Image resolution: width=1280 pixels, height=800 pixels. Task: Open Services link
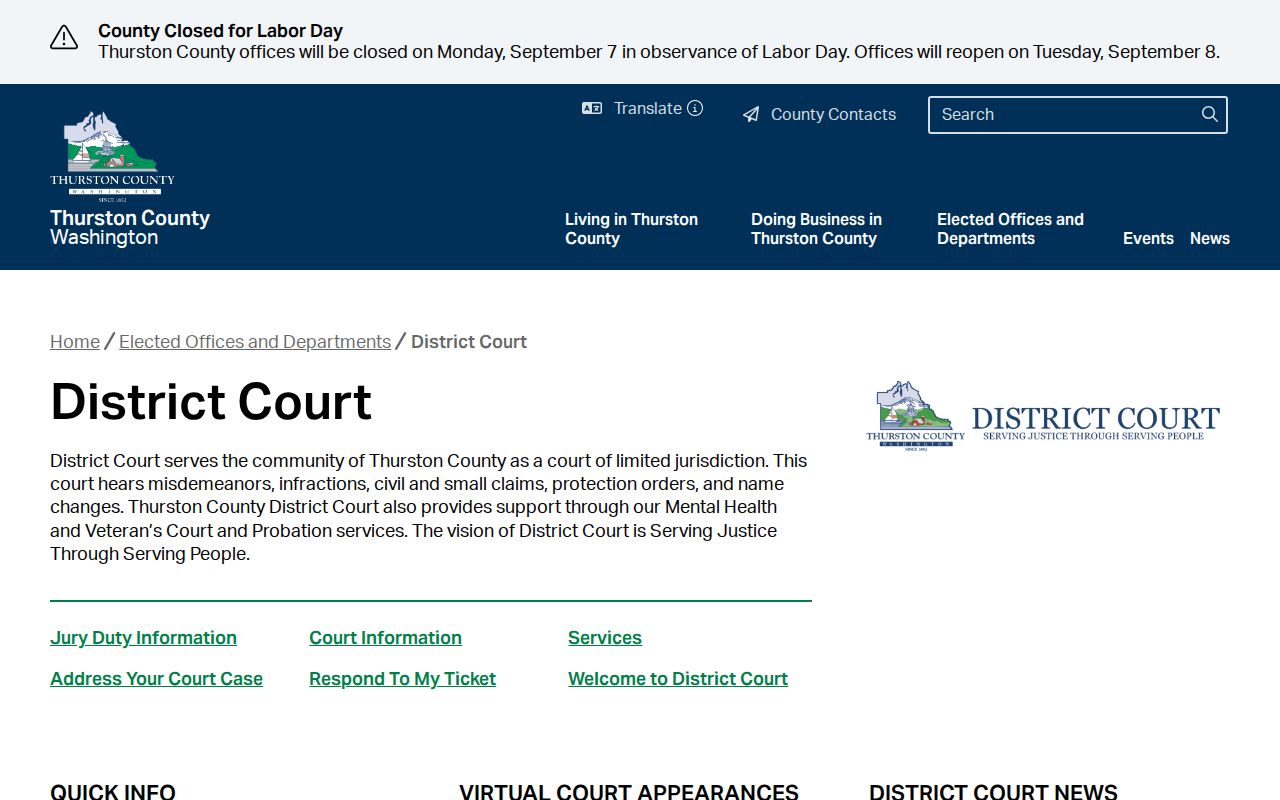coord(605,638)
